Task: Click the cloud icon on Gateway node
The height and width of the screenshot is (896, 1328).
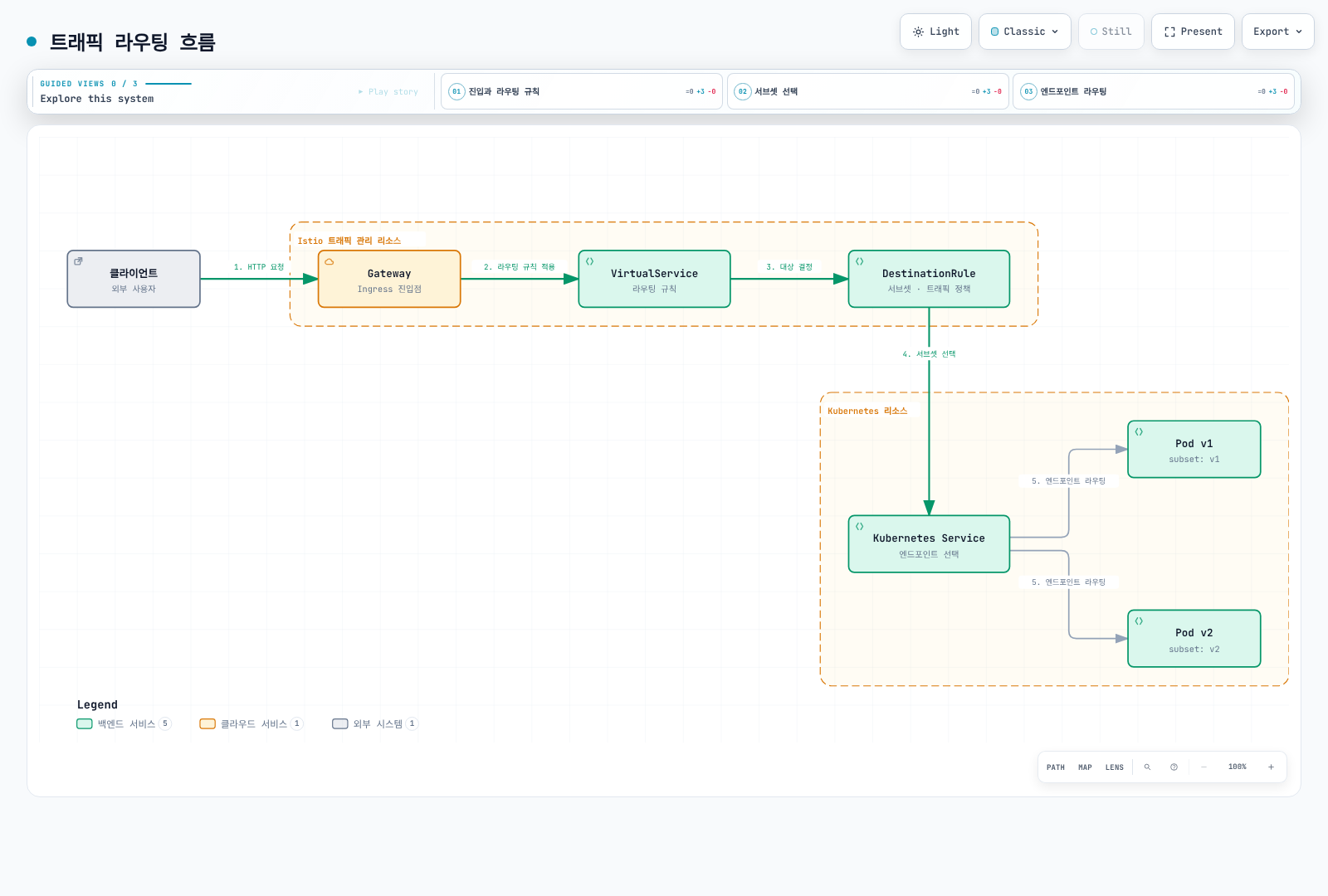Action: click(330, 261)
